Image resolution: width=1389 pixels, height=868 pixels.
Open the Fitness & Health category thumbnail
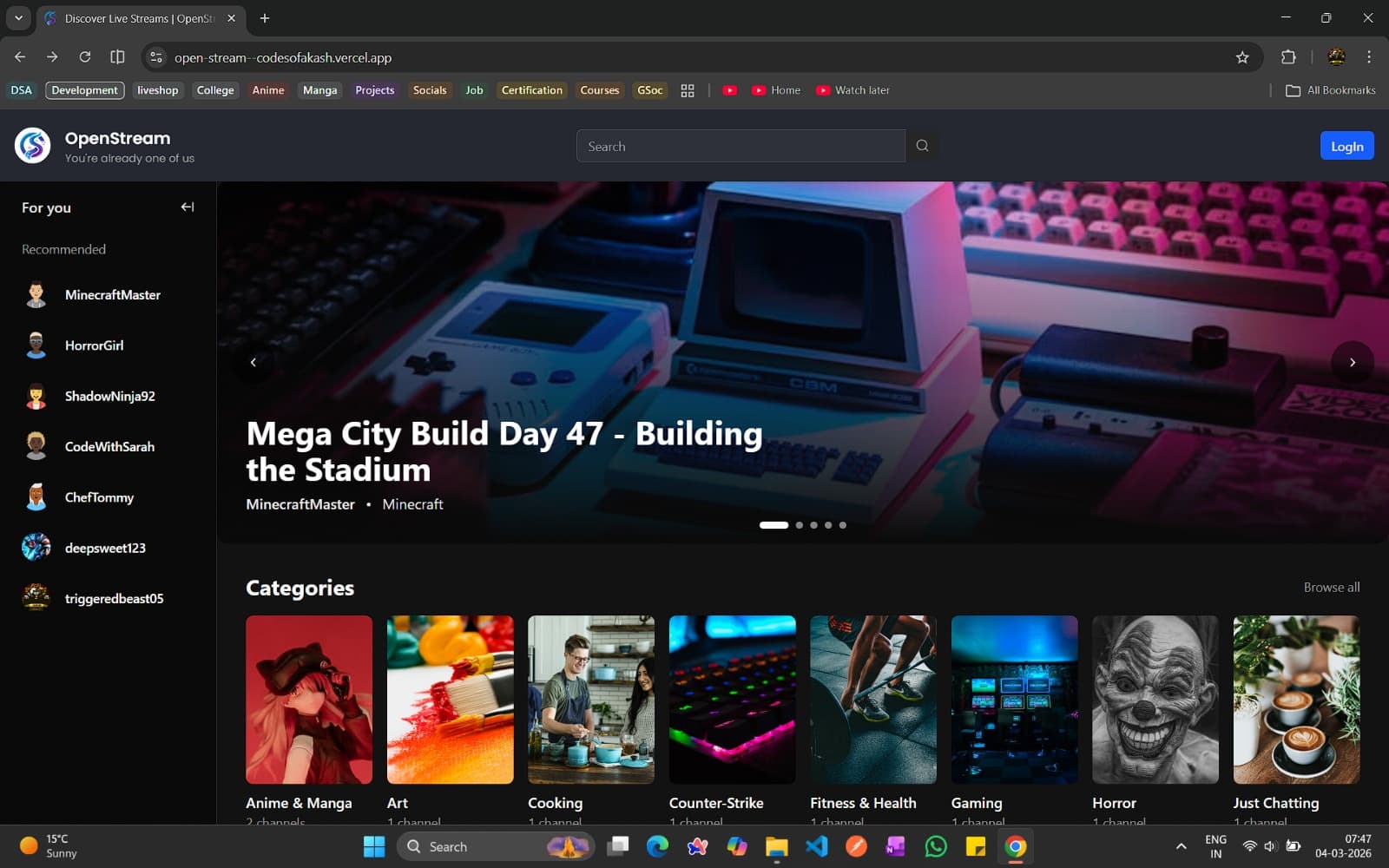pos(873,700)
